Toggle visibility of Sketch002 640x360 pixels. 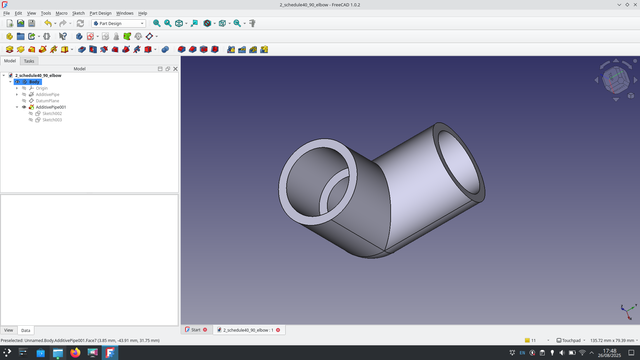click(x=31, y=113)
